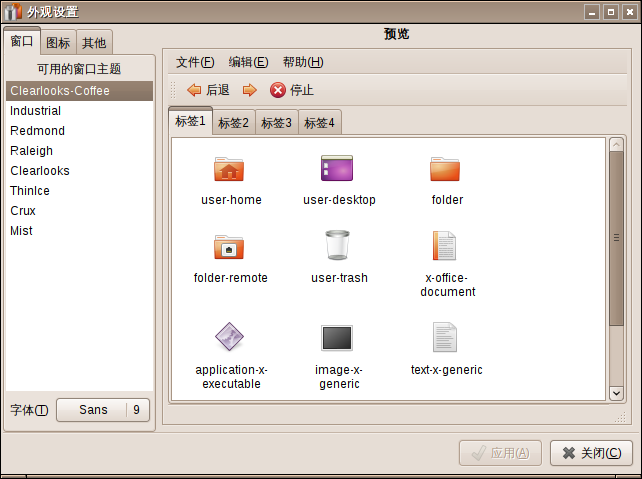
Task: Pick the ThinIce theme
Action: tap(79, 191)
